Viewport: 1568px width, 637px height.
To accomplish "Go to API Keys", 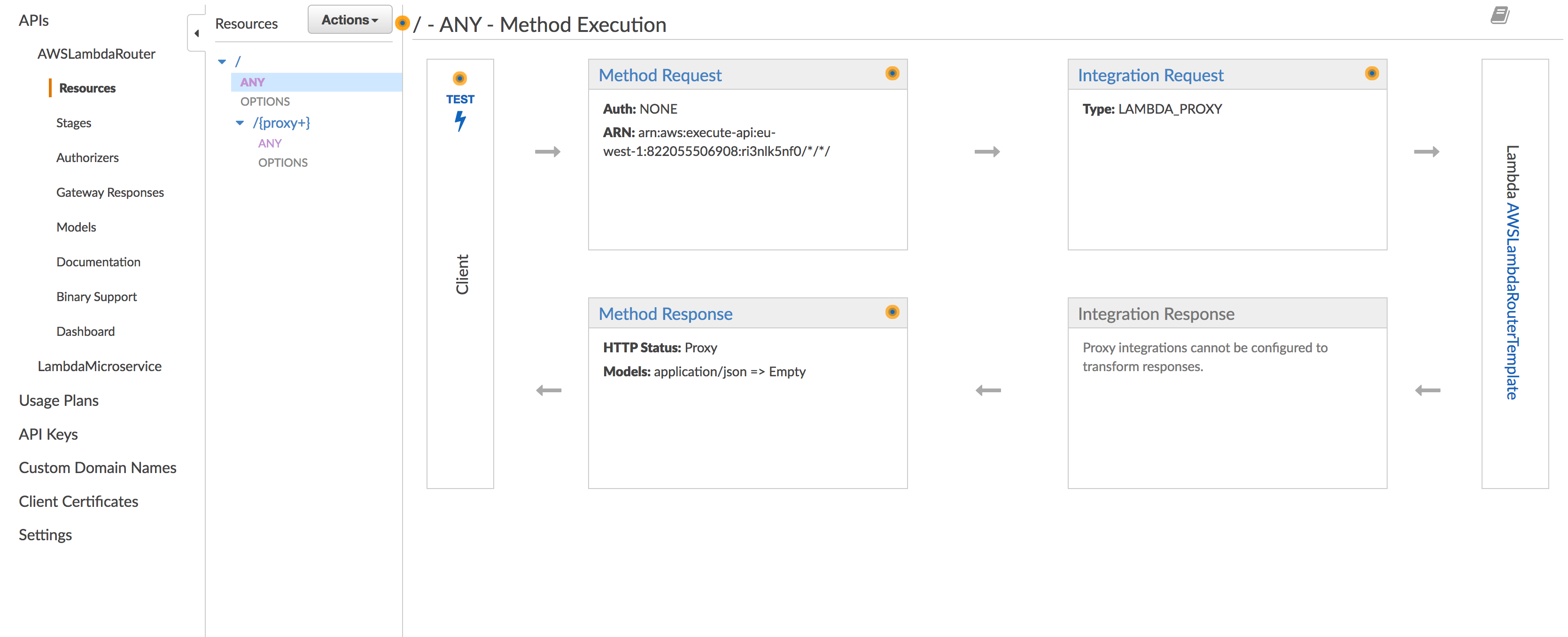I will click(x=48, y=434).
